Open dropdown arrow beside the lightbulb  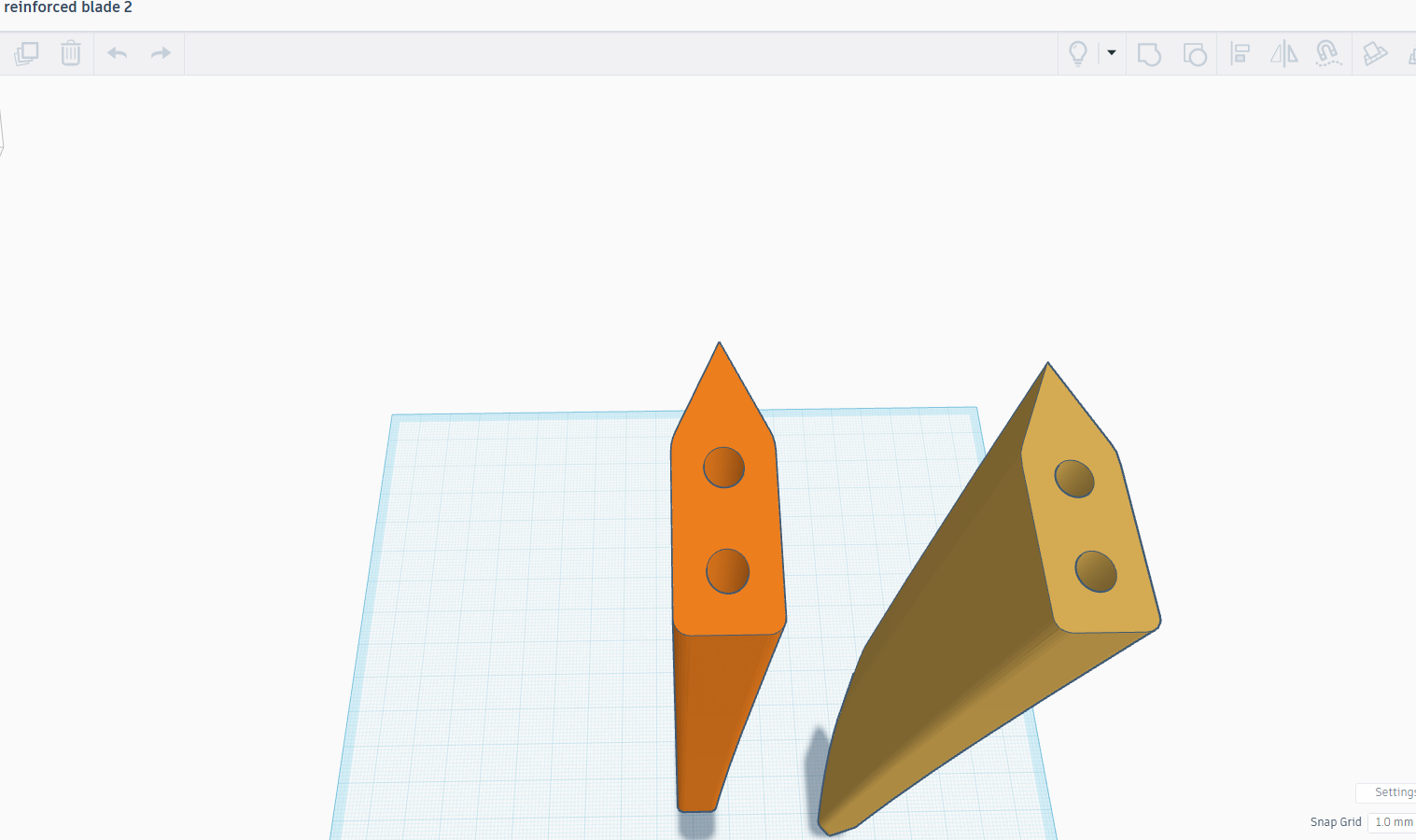(x=1112, y=53)
